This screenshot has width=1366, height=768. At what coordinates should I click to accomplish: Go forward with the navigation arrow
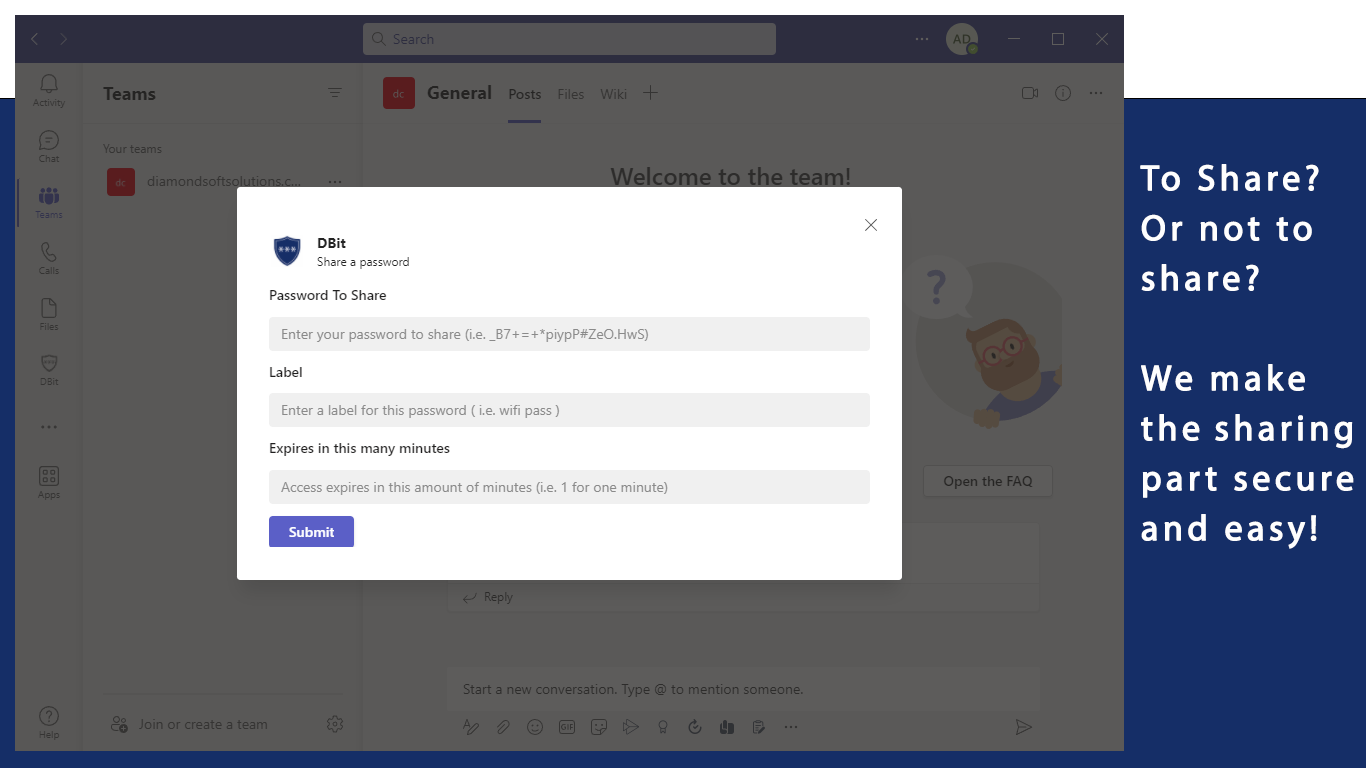pyautogui.click(x=63, y=39)
